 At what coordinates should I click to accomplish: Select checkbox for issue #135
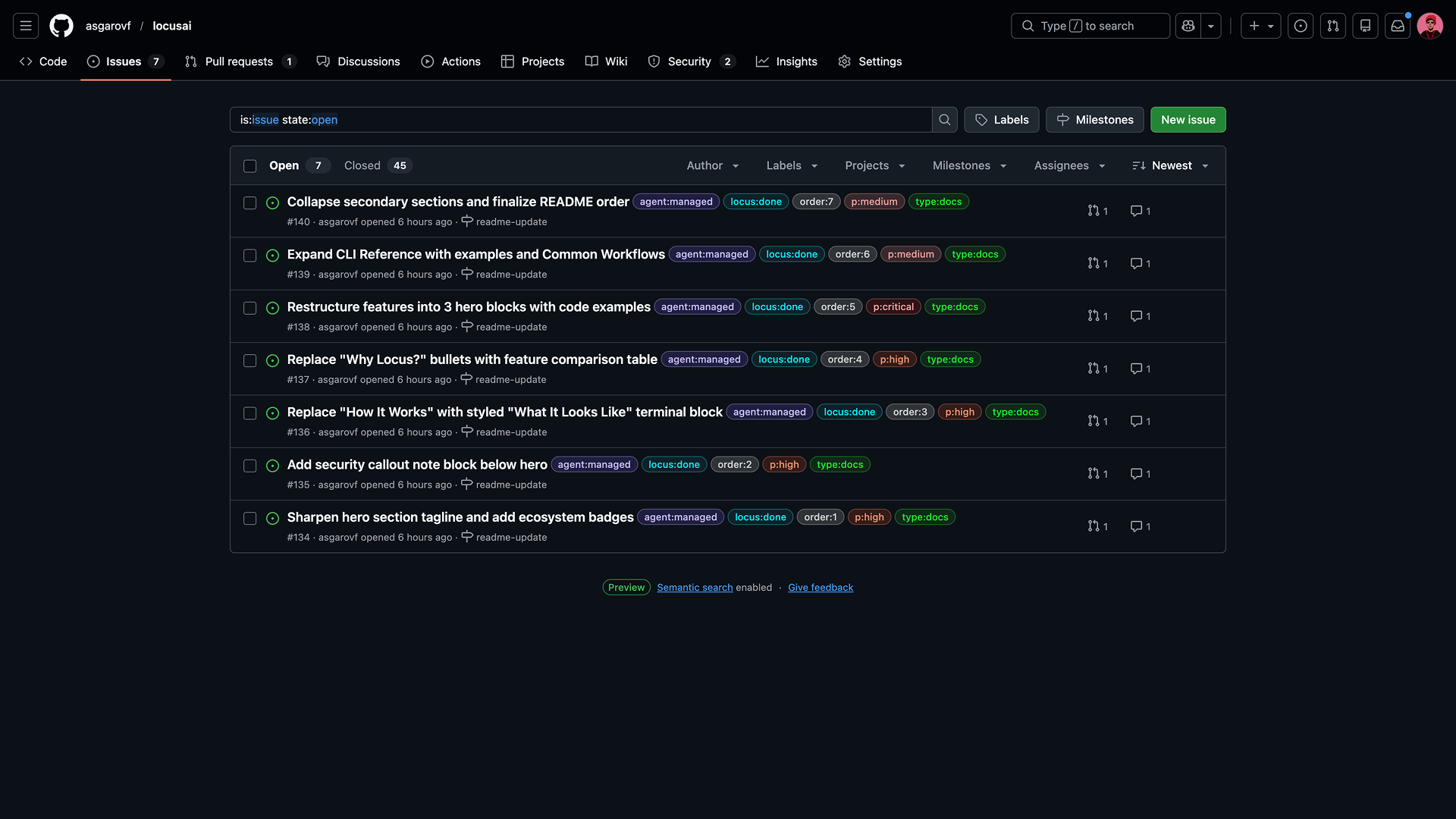point(249,466)
